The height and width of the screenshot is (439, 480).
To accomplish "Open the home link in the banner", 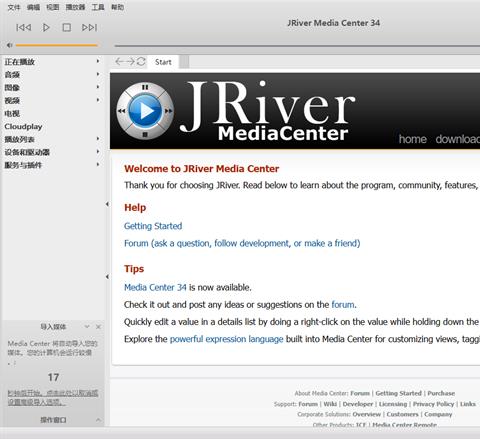I will coord(413,139).
